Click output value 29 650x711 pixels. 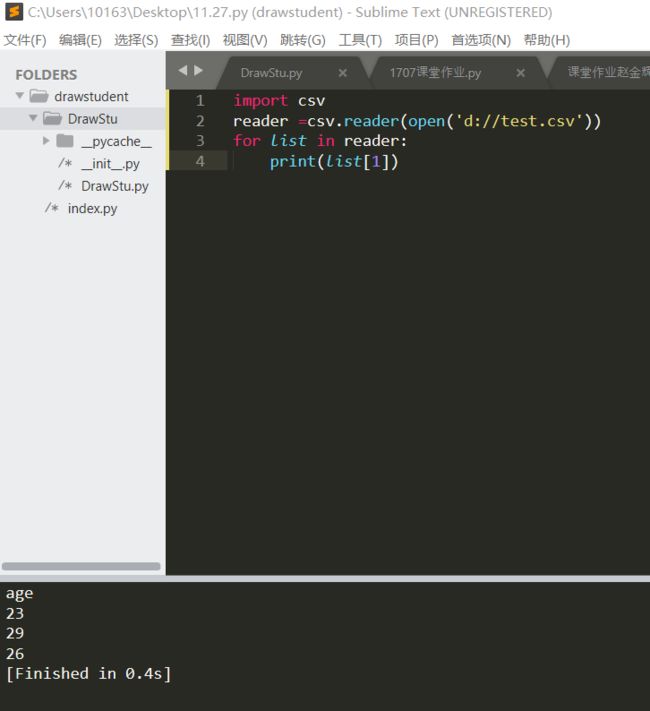click(15, 633)
